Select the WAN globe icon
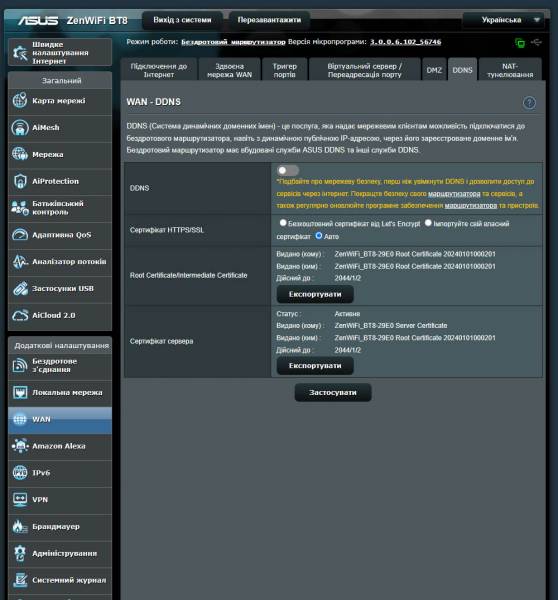The width and height of the screenshot is (558, 600). pyautogui.click(x=20, y=419)
